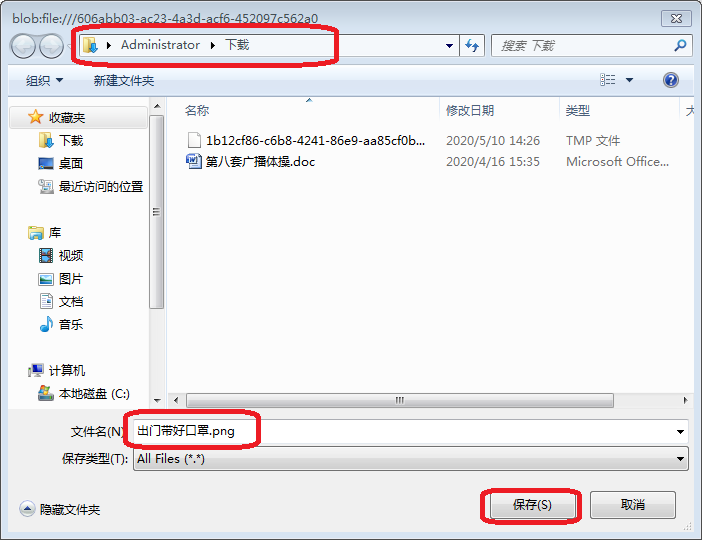Image resolution: width=702 pixels, height=540 pixels.
Task: Collapse via Hide Folders (隐藏文件夹) toggle
Action: pyautogui.click(x=60, y=509)
